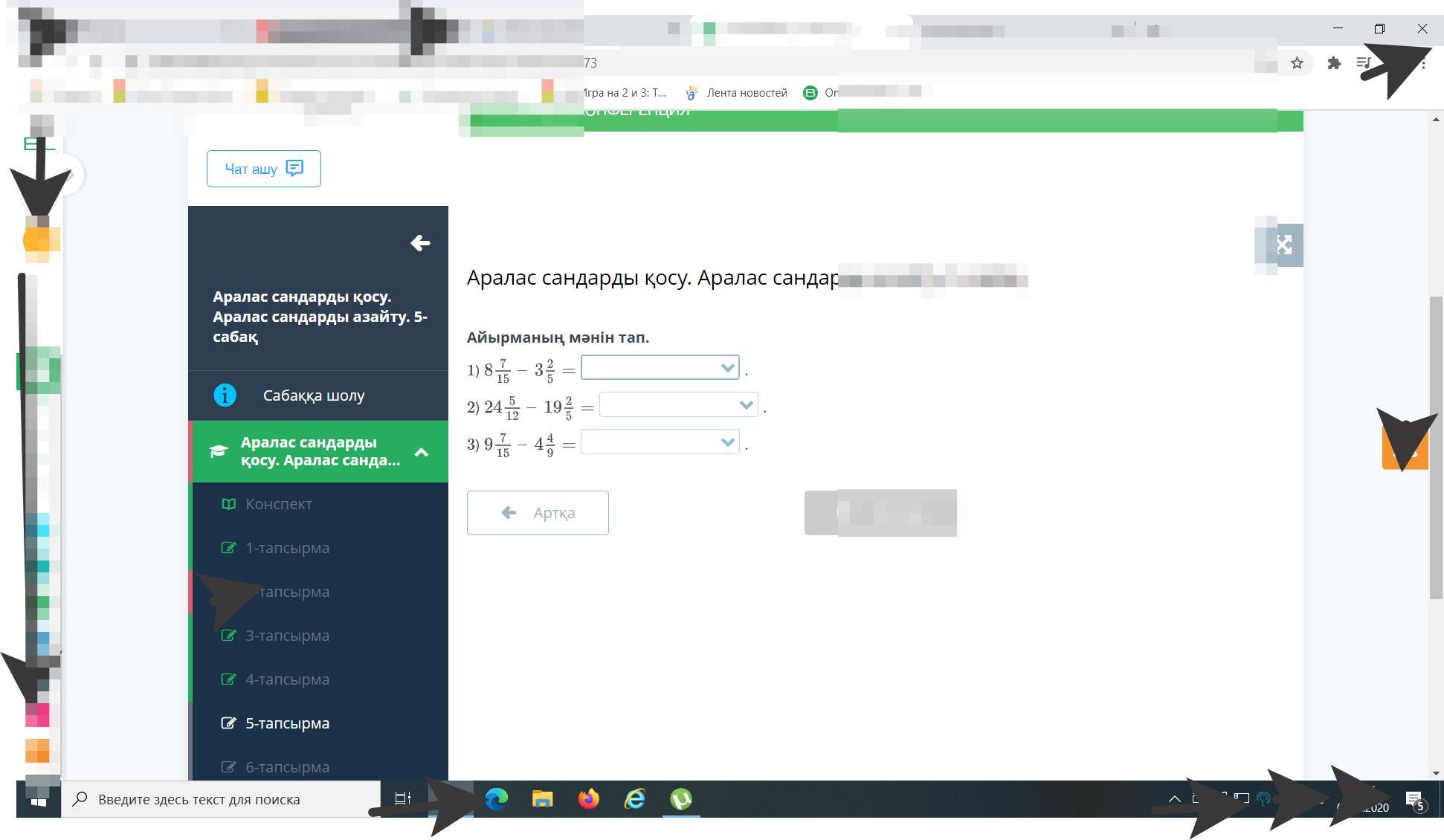Open answer dropdown for equation 1
The image size is (1444, 840).
coord(660,368)
